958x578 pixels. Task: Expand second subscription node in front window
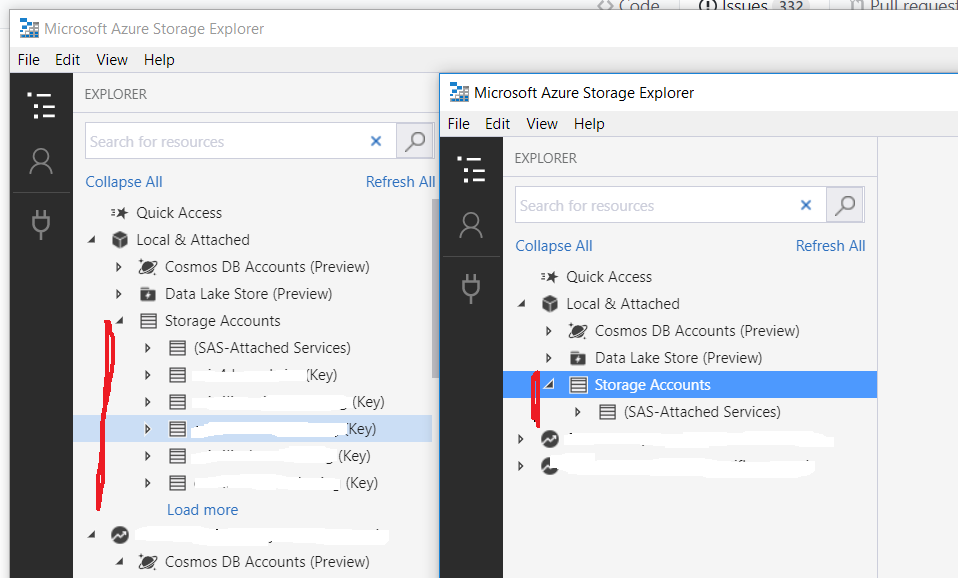click(521, 466)
